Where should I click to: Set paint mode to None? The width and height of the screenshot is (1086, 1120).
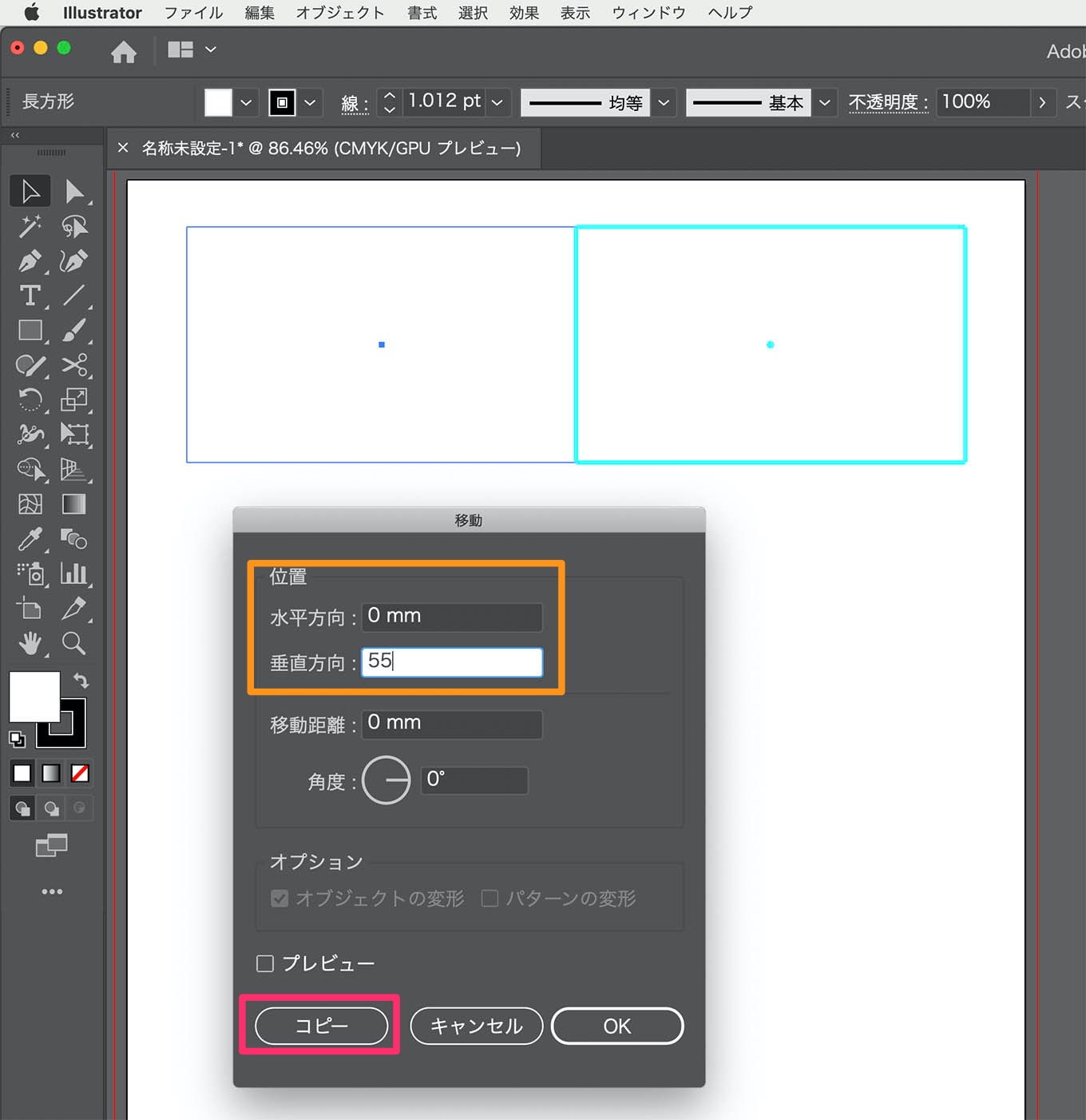click(80, 773)
